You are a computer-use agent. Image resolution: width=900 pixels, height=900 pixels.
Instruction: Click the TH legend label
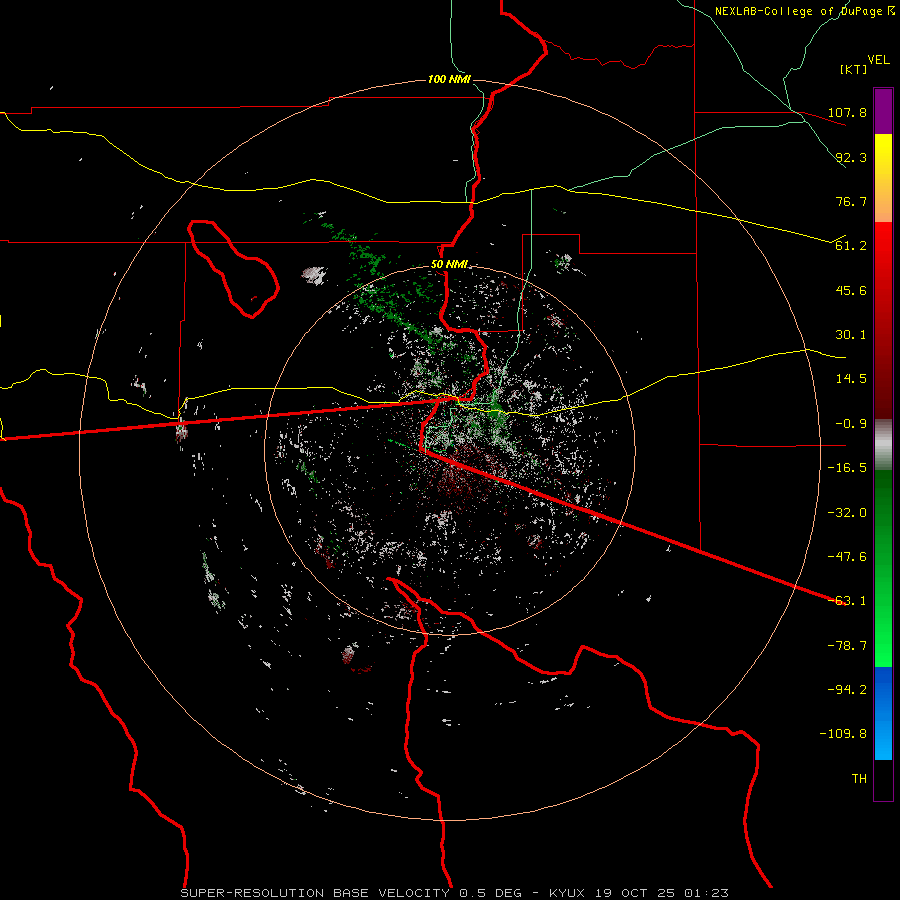(x=859, y=779)
